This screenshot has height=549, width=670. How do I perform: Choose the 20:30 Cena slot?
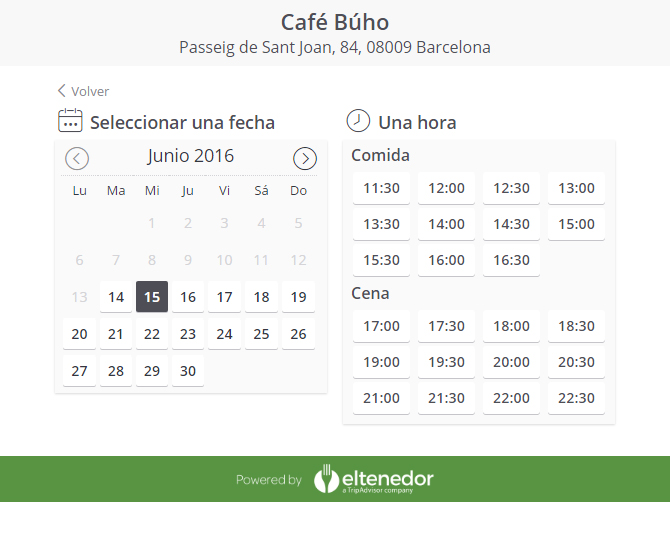[x=576, y=362]
